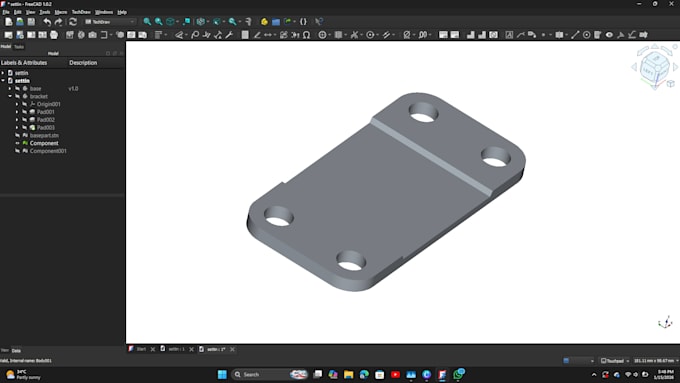Open the Help menu
The image size is (680, 383).
pyautogui.click(x=122, y=12)
